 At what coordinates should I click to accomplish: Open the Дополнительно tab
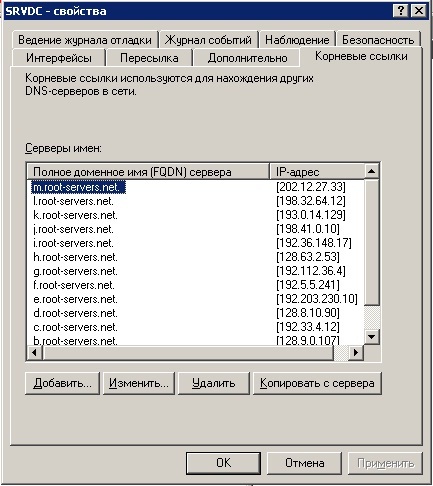247,58
